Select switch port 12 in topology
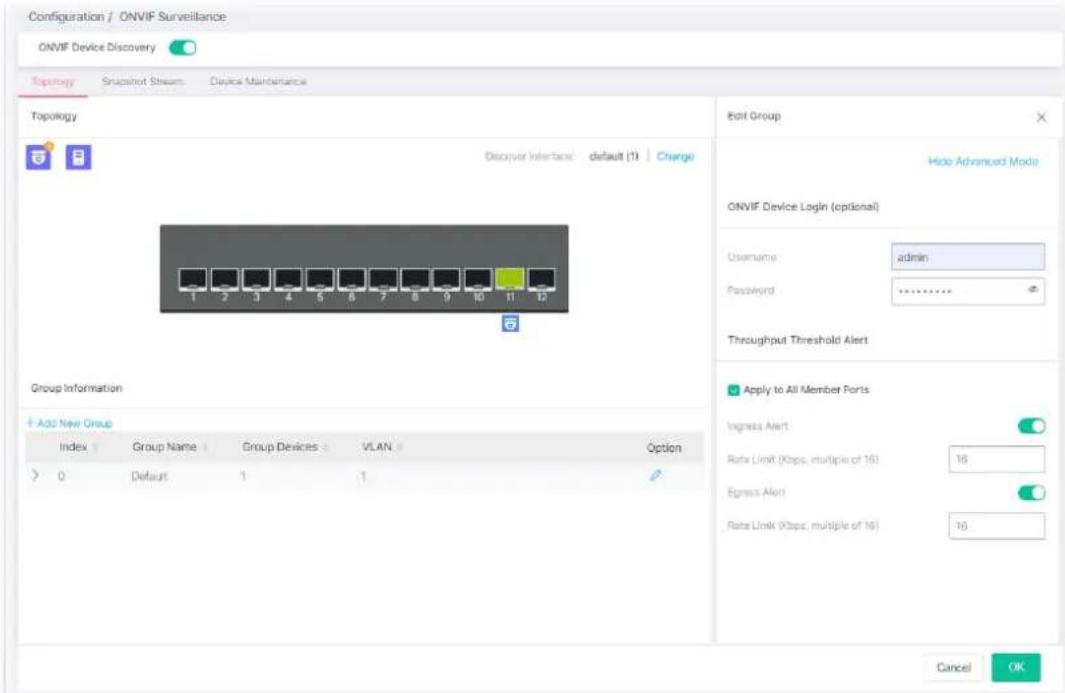The height and width of the screenshot is (693, 1065). click(541, 279)
